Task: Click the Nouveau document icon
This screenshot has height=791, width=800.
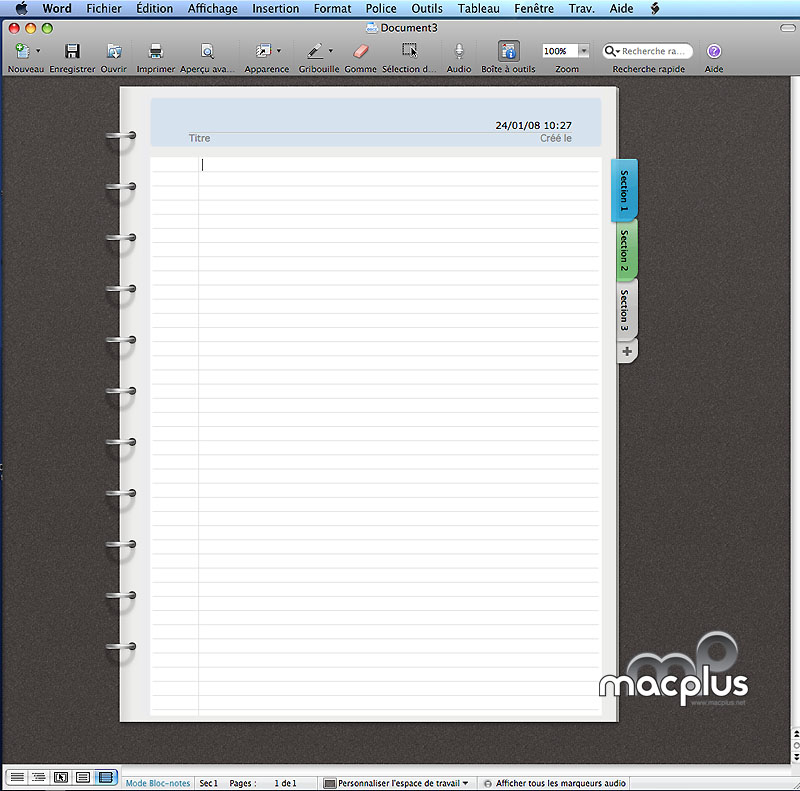Action: (x=22, y=51)
